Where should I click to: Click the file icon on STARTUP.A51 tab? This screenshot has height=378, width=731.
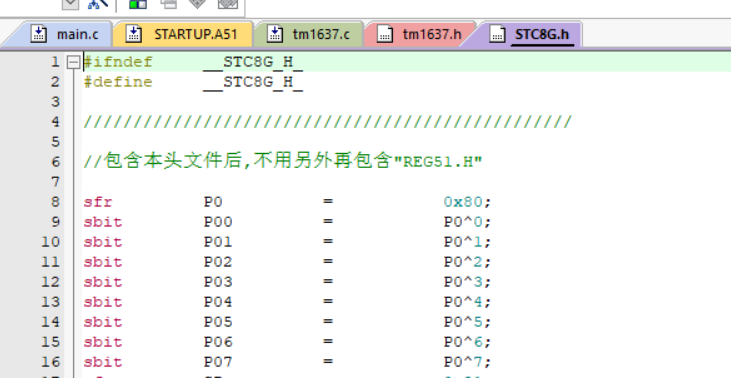pos(134,34)
